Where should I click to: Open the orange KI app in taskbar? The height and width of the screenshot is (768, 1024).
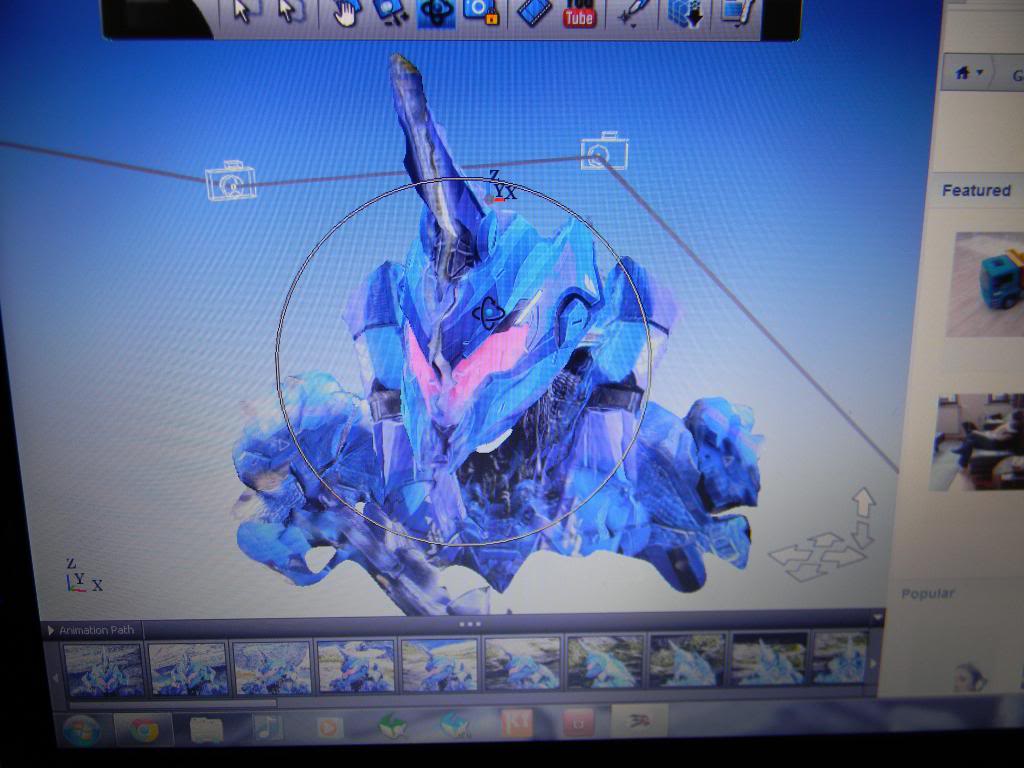click(516, 723)
